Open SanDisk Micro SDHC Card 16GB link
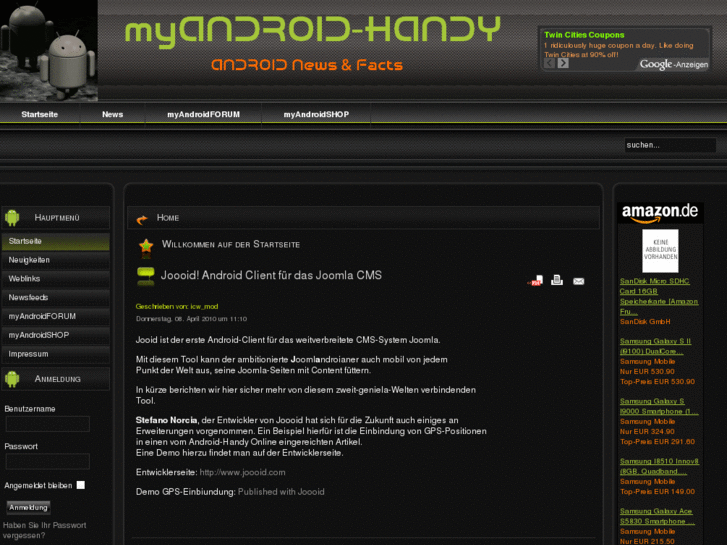Viewport: 727px width, 545px height. pos(659,296)
